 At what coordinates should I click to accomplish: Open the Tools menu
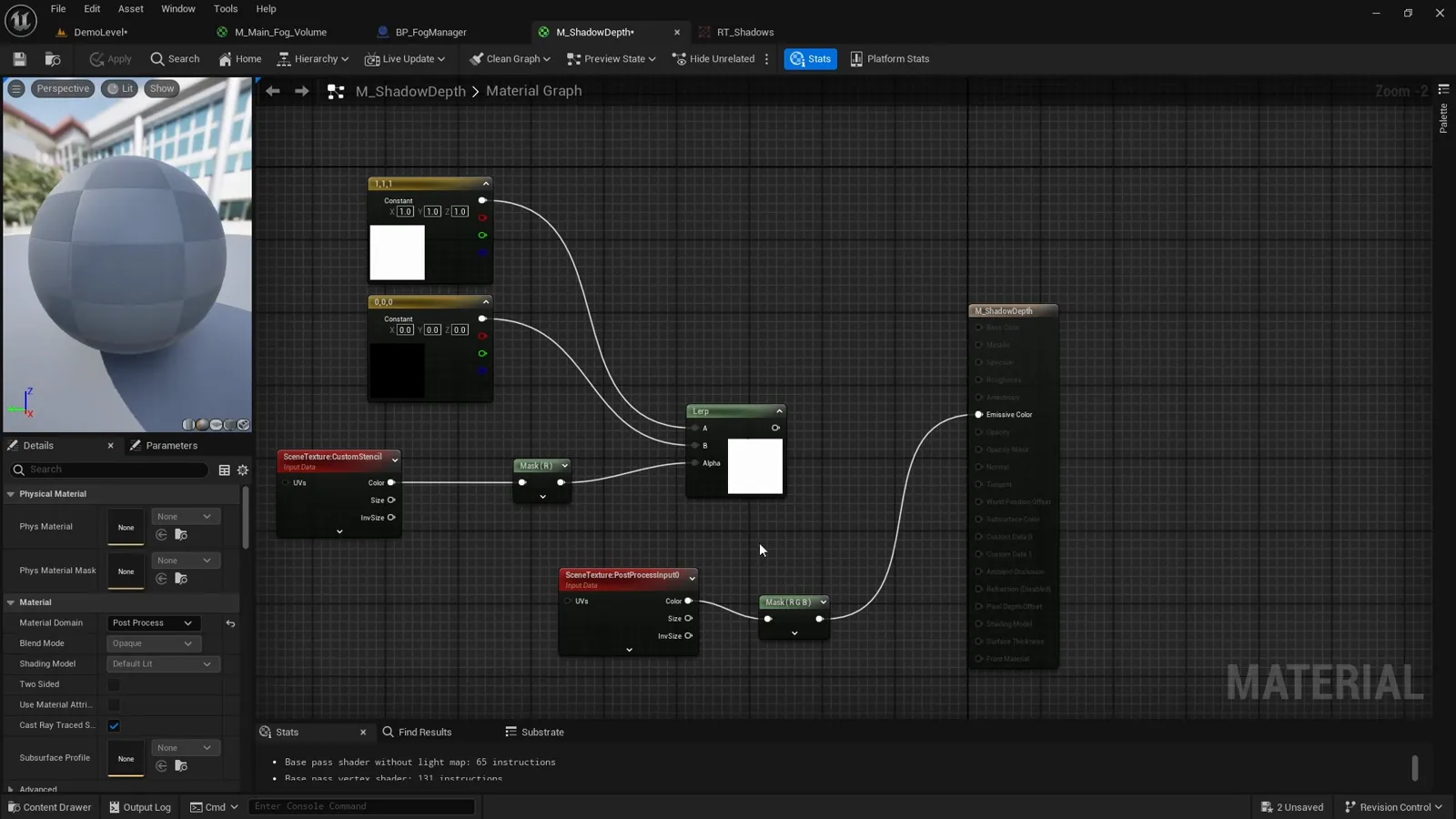tap(226, 9)
